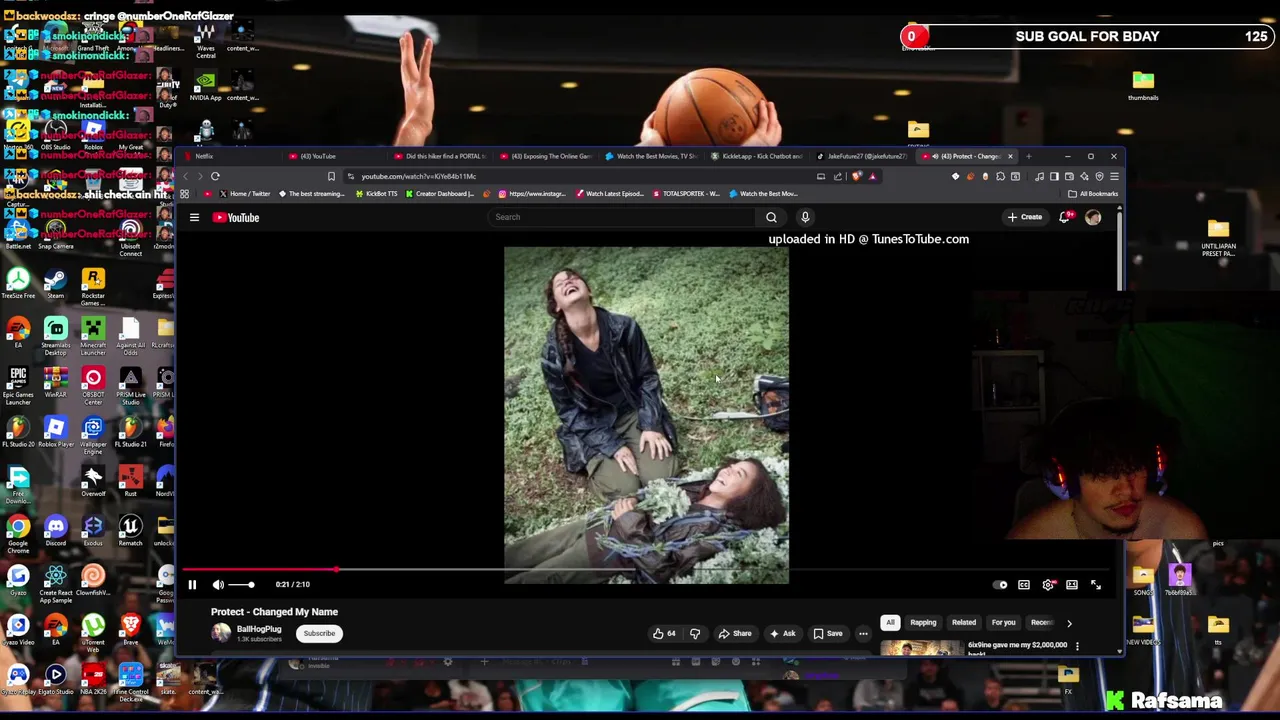1280x720 pixels.
Task: Click the YouTube search magnifier button
Action: click(x=771, y=217)
